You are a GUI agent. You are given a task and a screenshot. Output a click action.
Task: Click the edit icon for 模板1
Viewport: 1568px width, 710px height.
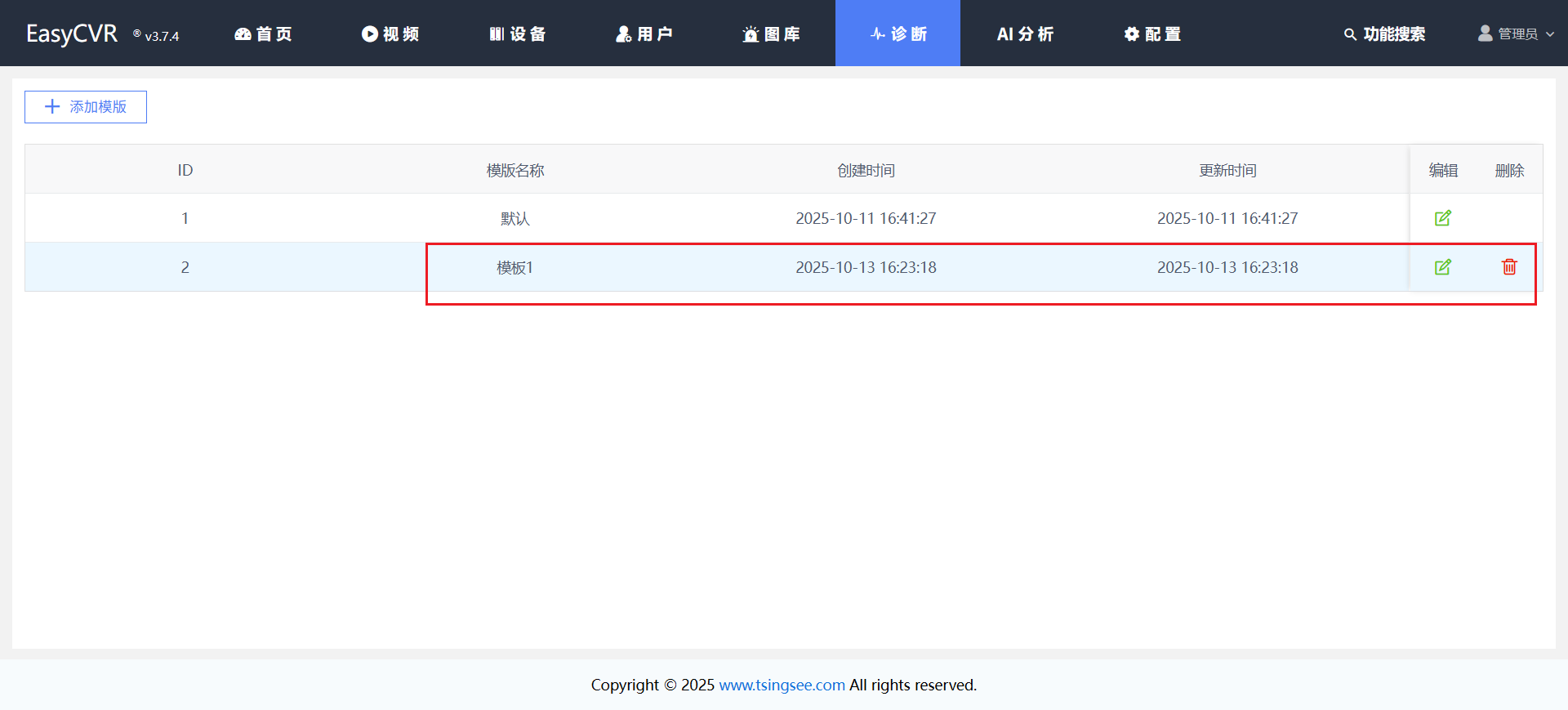click(x=1442, y=267)
